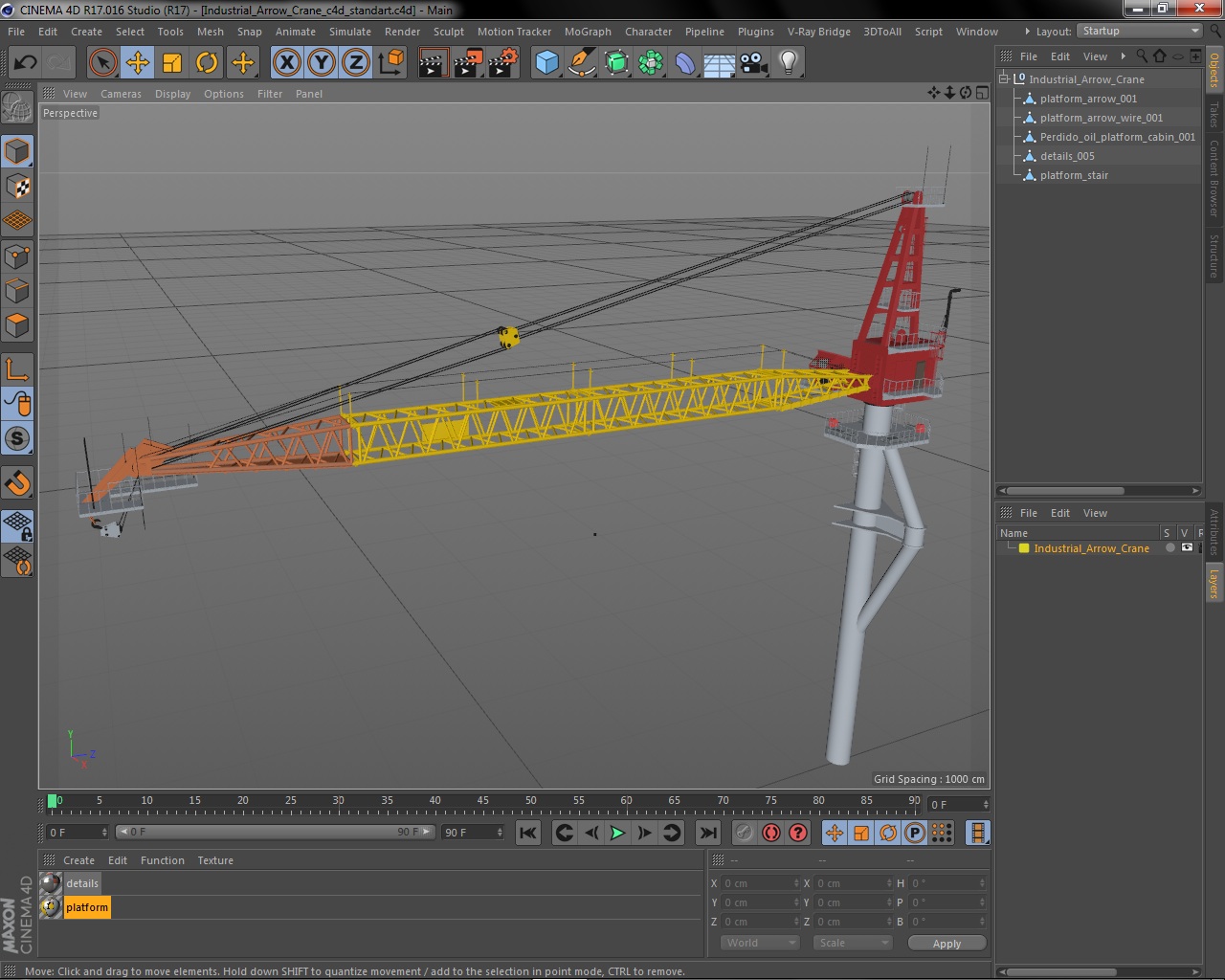The width and height of the screenshot is (1225, 980).
Task: Toggle Z axis lock
Action: 356,63
